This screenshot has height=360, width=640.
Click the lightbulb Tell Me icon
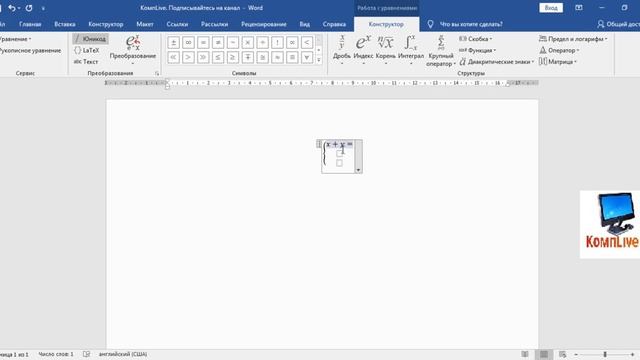430,24
